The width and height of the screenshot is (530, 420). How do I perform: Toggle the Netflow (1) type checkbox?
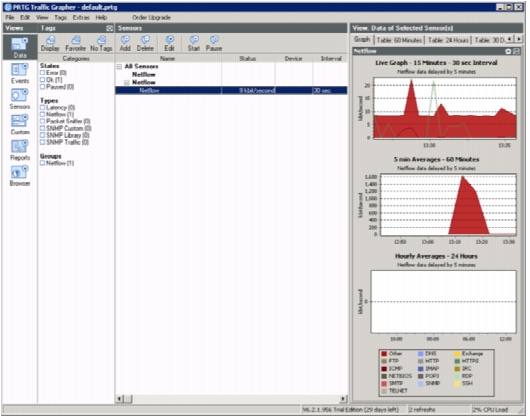tap(43, 114)
